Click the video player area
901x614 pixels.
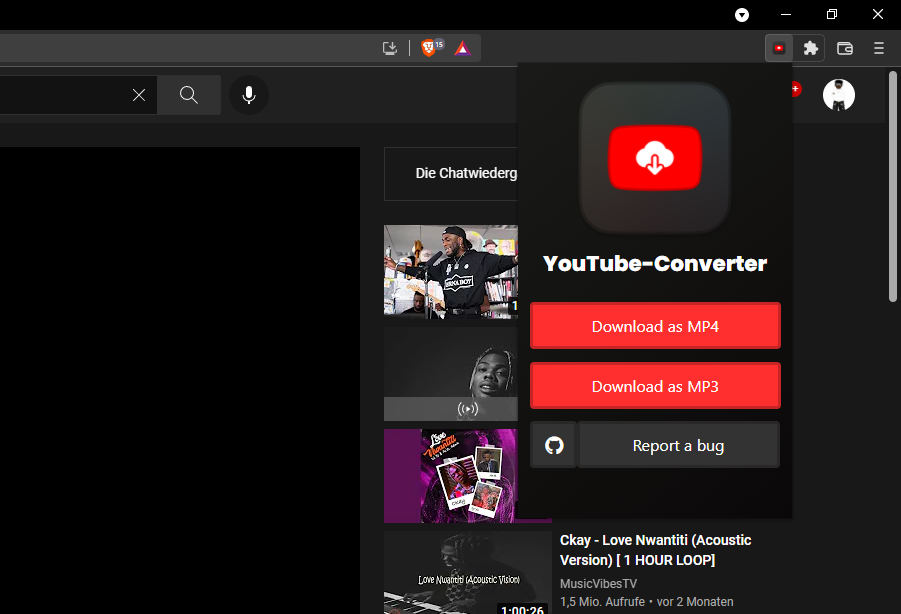click(x=180, y=380)
